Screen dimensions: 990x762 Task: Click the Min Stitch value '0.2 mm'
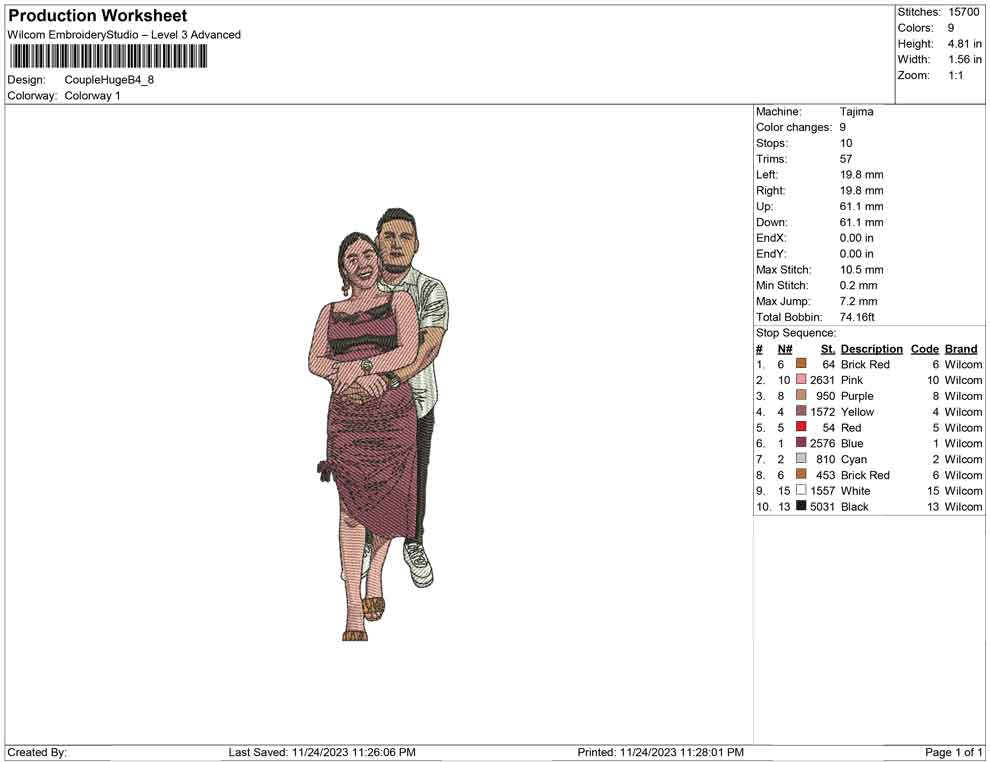[859, 285]
